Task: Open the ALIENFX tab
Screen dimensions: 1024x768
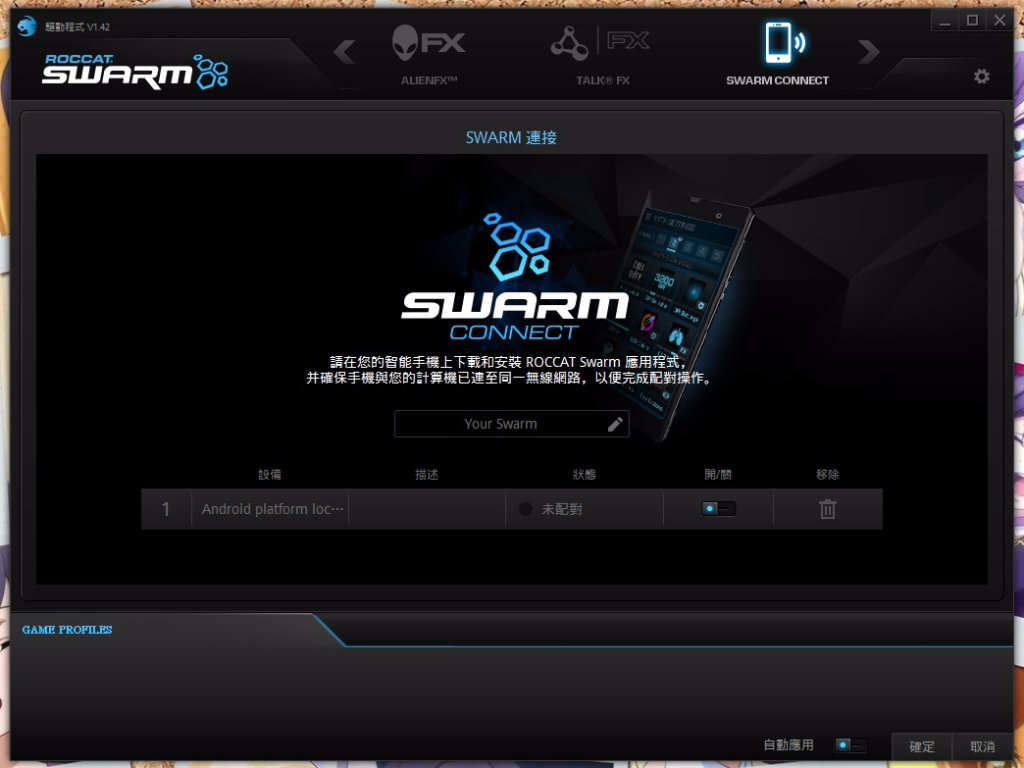Action: 428,56
